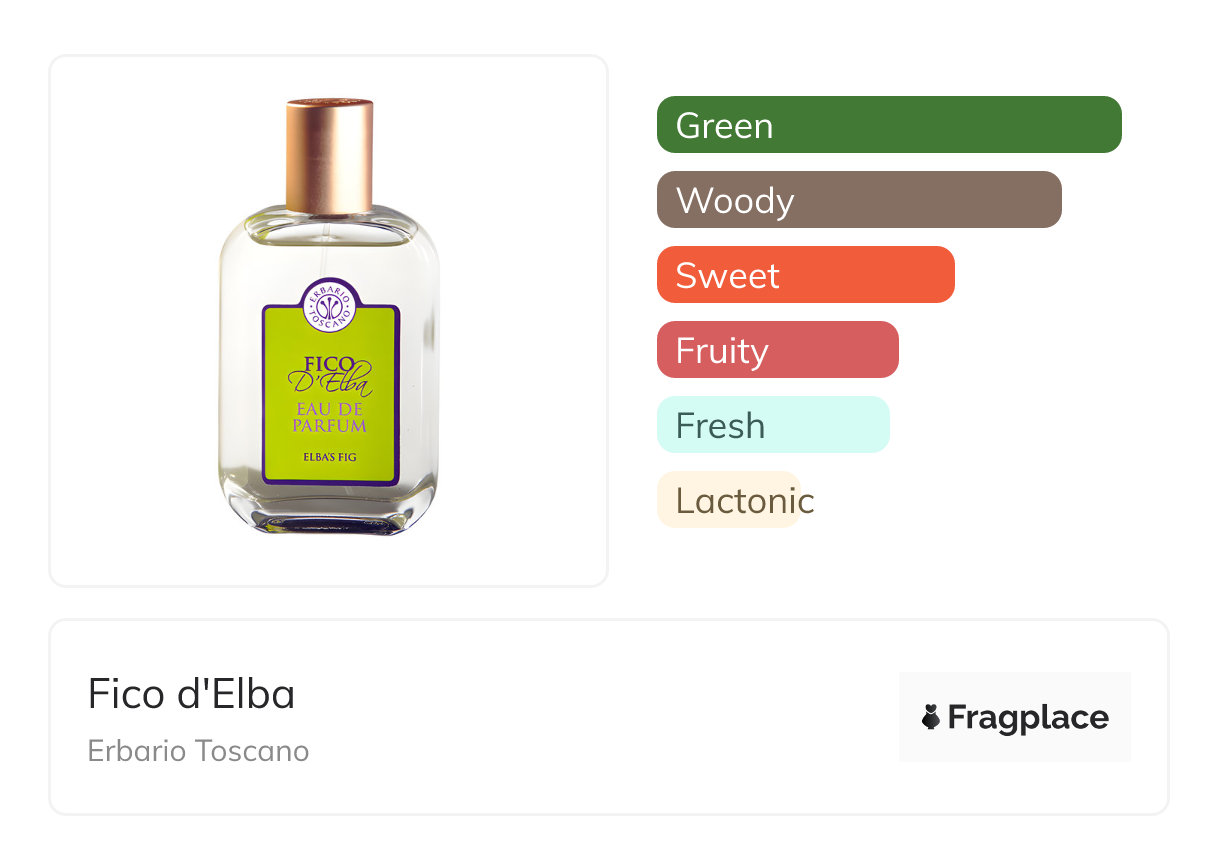Click the 'FICO D'Elba' script on the label

pos(330,374)
